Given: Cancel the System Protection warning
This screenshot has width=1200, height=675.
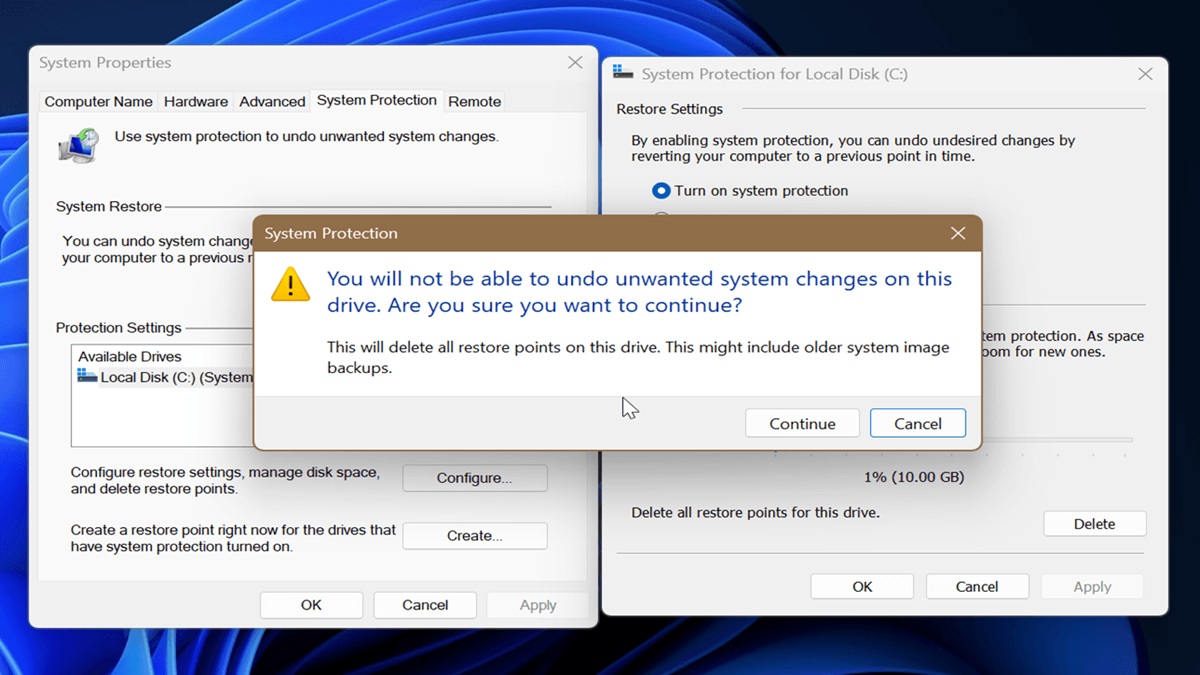Looking at the screenshot, I should tap(917, 423).
